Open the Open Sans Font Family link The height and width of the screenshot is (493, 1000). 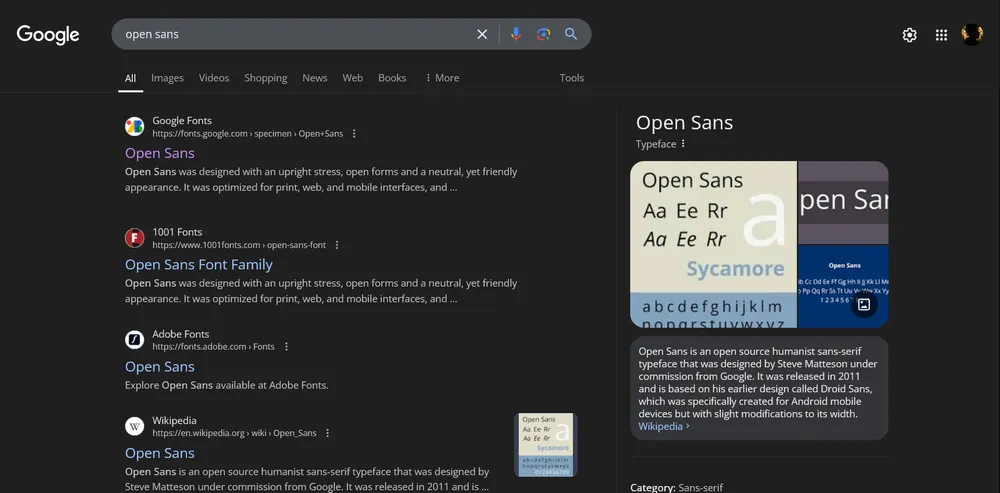tap(199, 265)
